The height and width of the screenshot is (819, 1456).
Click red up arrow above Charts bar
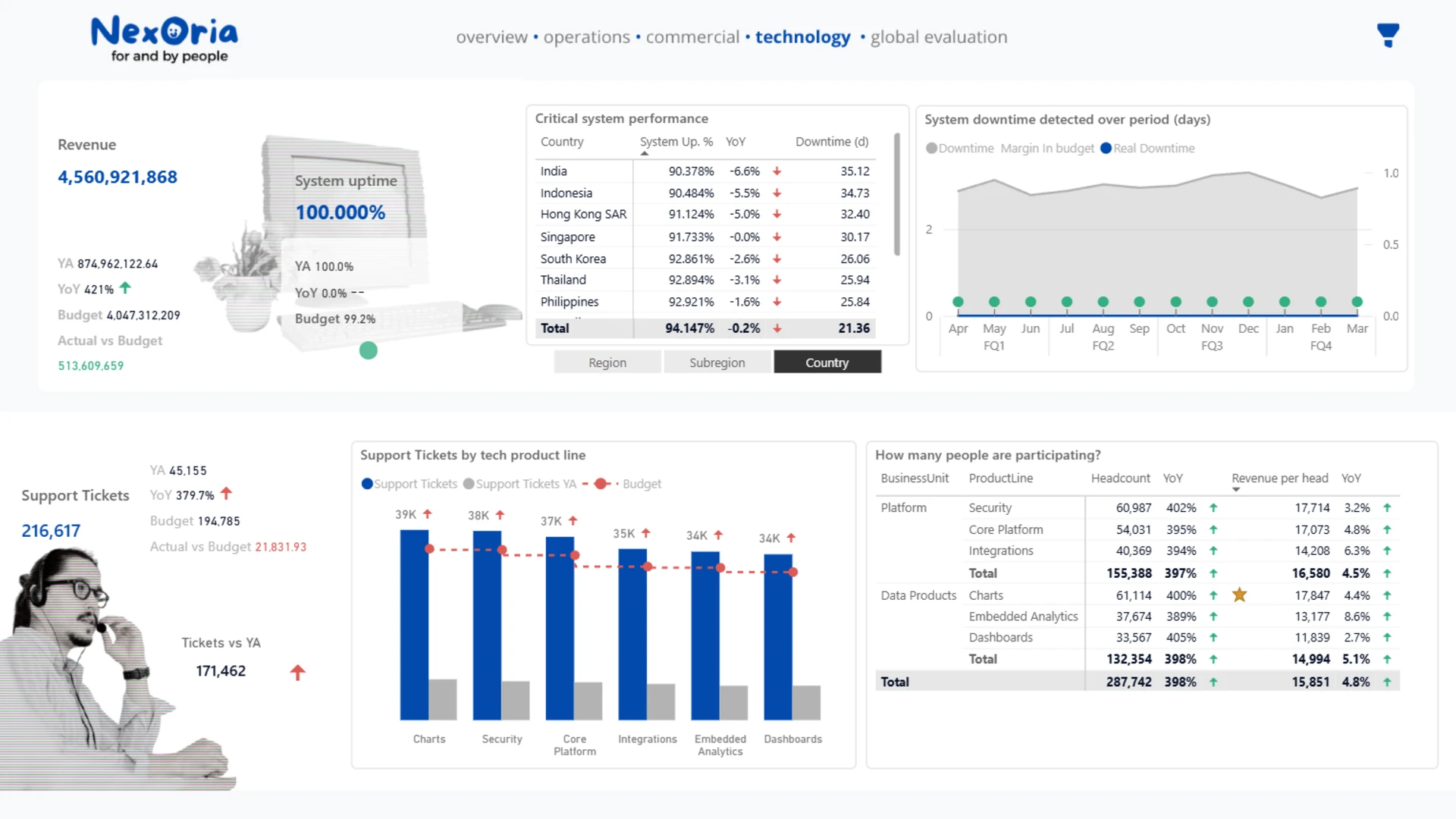[x=427, y=514]
